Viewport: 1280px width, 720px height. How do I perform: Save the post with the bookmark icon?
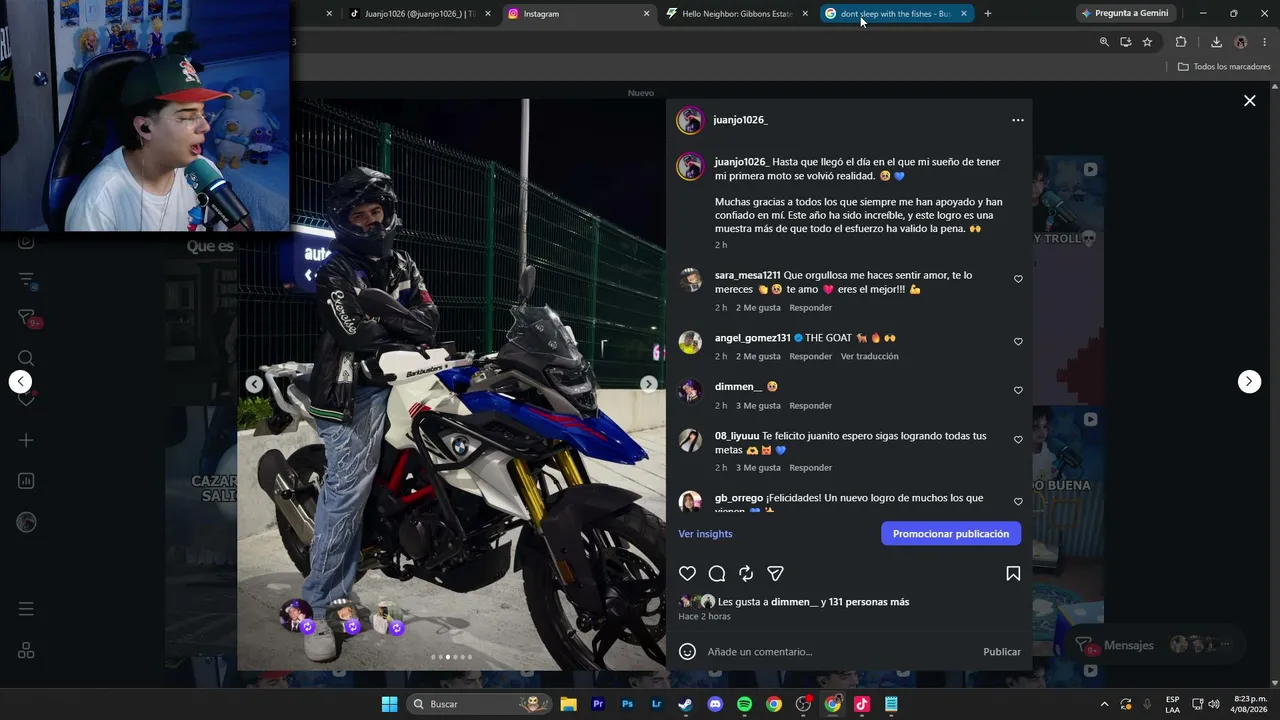[1013, 573]
